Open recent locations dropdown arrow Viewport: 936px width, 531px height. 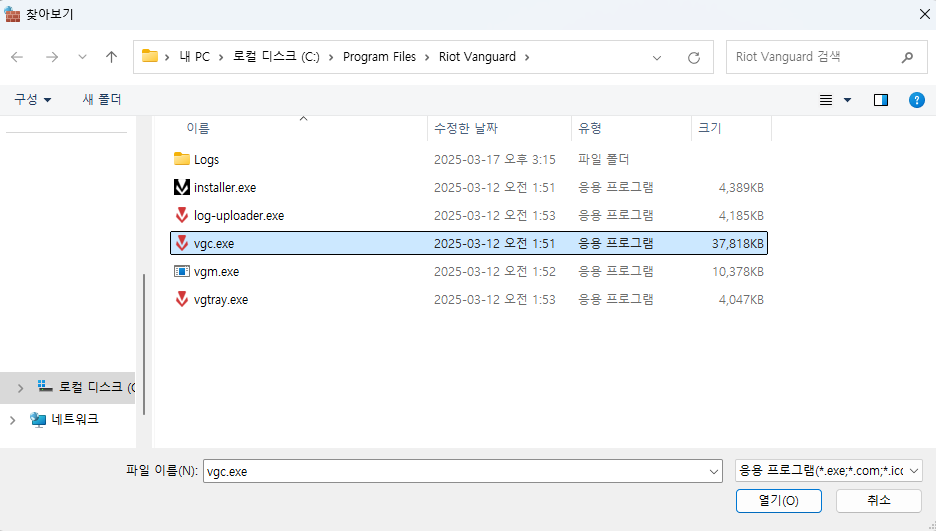click(x=82, y=57)
